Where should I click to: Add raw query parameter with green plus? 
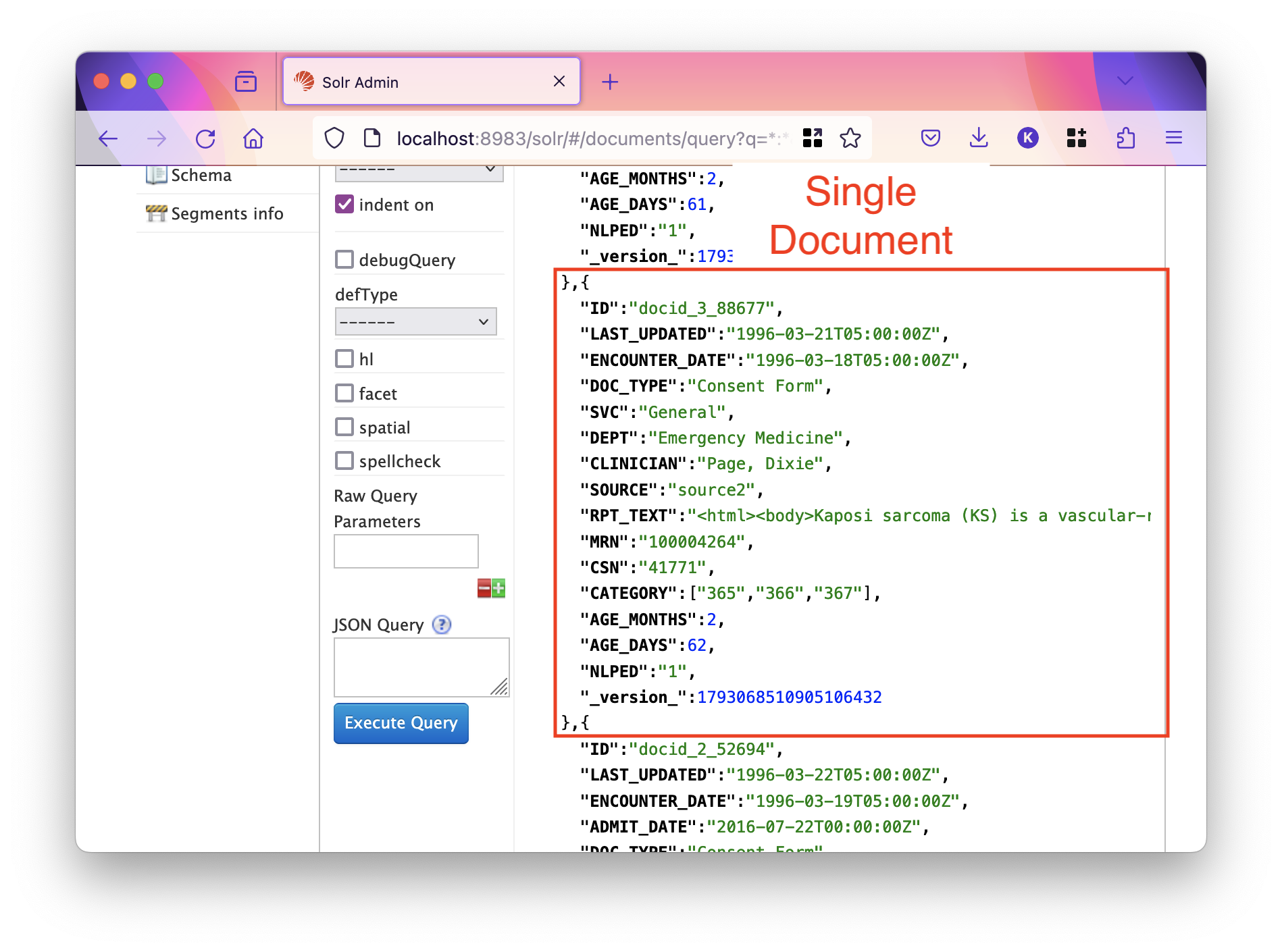pos(498,589)
